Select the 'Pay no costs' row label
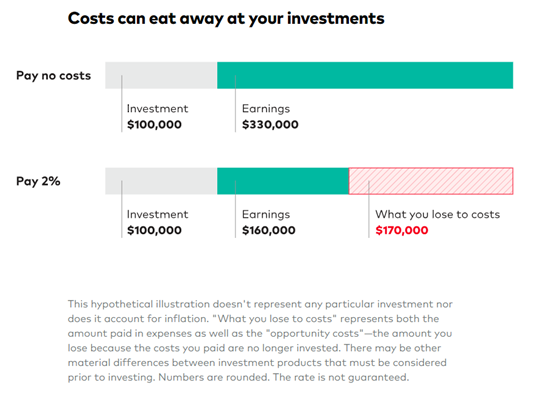Viewport: 534px width, 393px height. (53, 76)
